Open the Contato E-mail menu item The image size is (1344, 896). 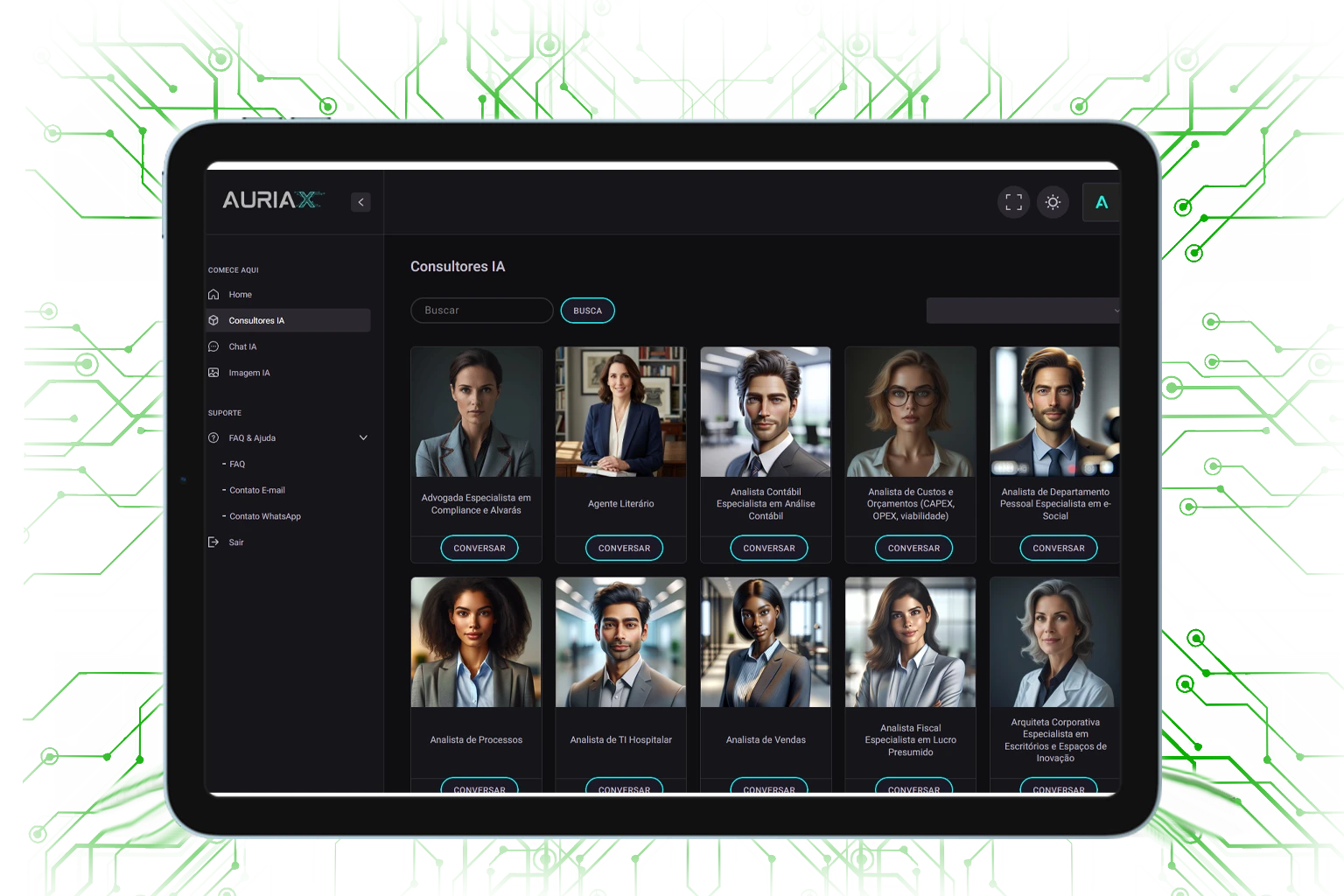click(x=256, y=490)
